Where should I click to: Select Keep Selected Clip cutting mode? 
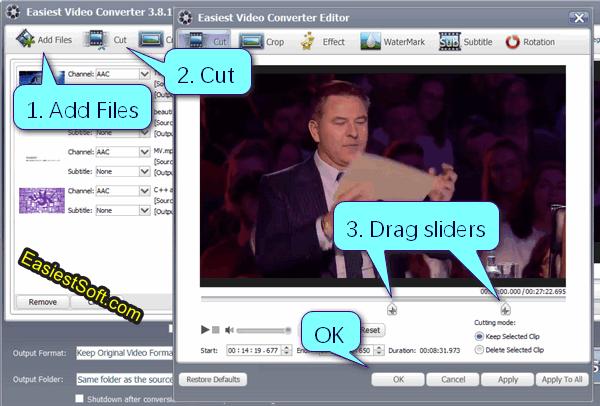479,336
